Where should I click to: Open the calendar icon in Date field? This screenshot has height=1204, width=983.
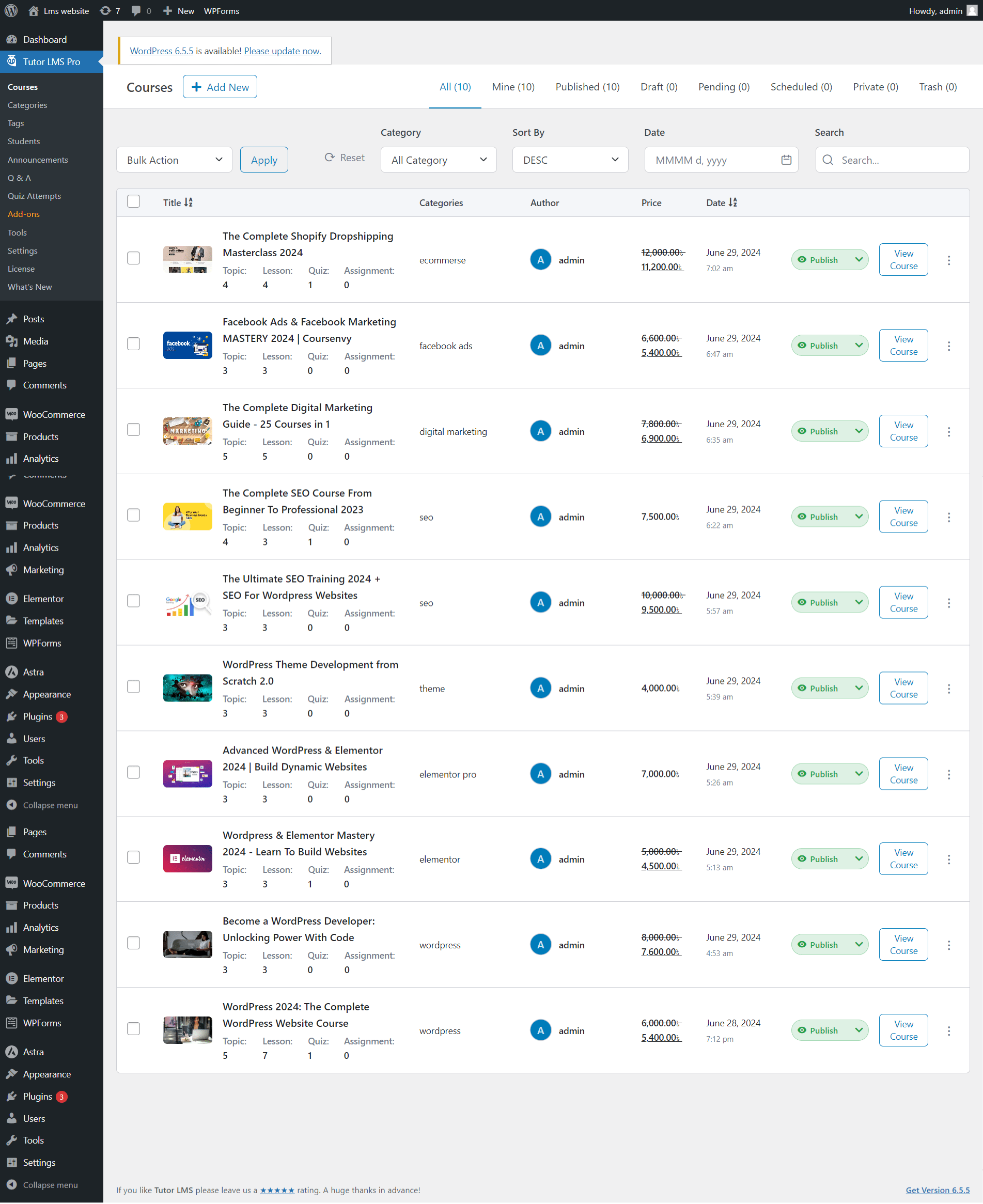[x=786, y=160]
